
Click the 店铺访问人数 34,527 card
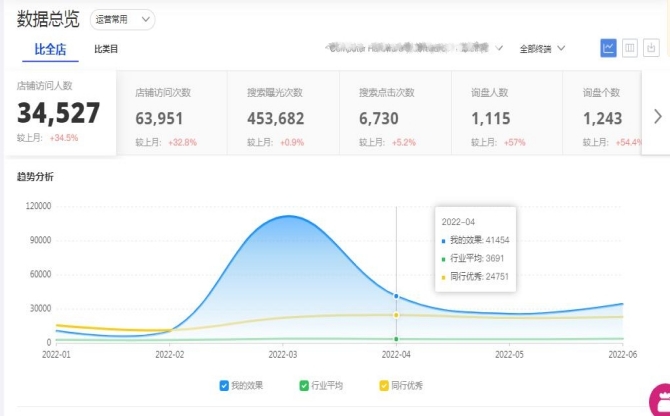60,113
